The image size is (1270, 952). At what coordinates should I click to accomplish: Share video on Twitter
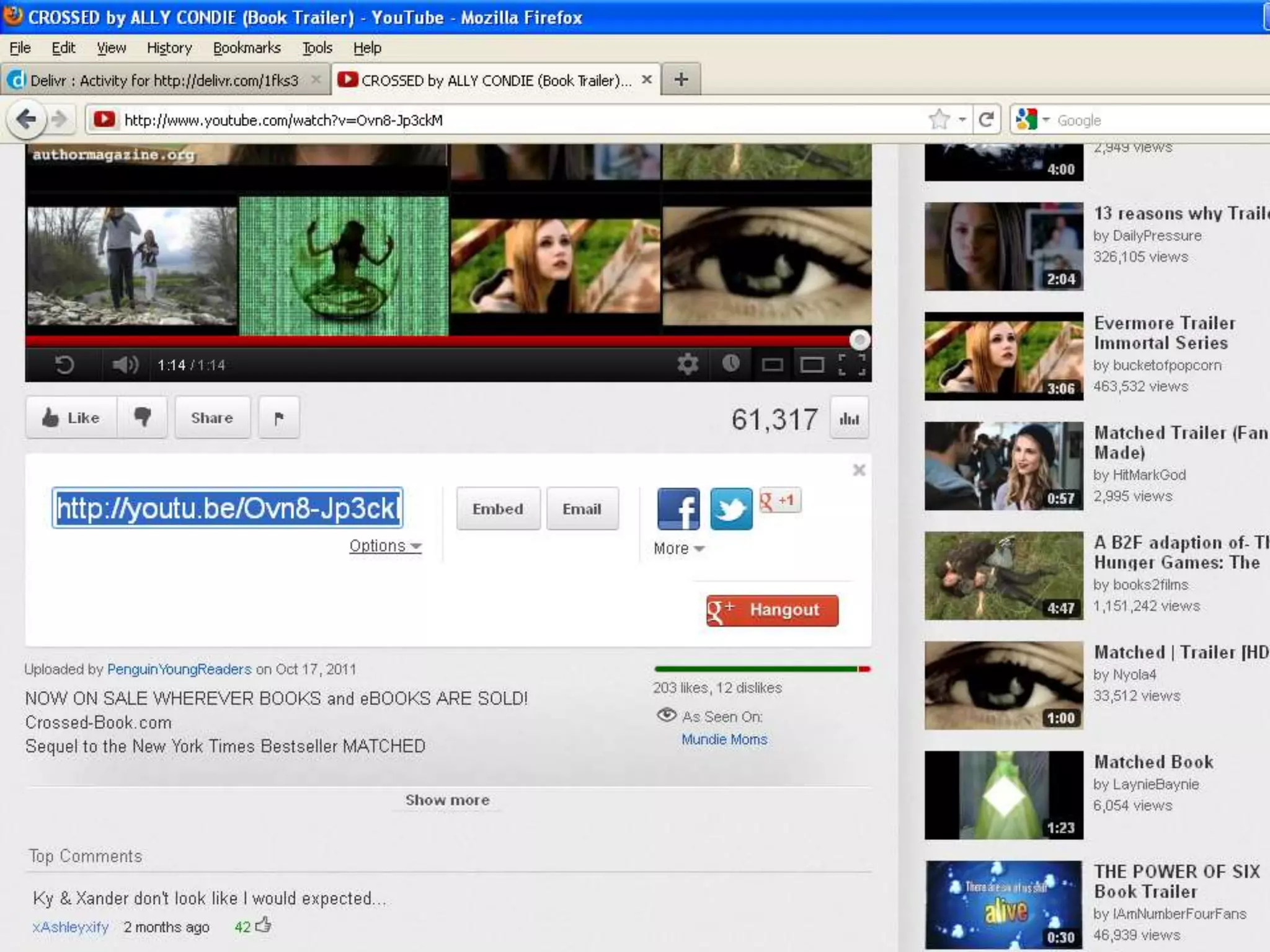(730, 509)
